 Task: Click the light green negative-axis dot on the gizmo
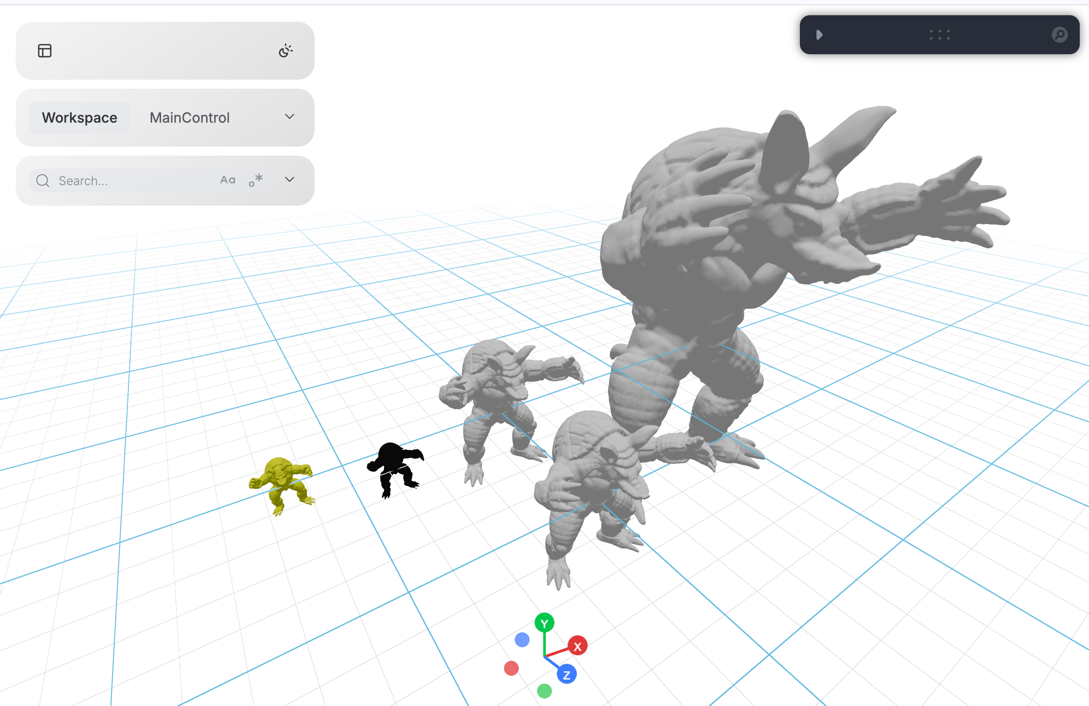point(544,691)
